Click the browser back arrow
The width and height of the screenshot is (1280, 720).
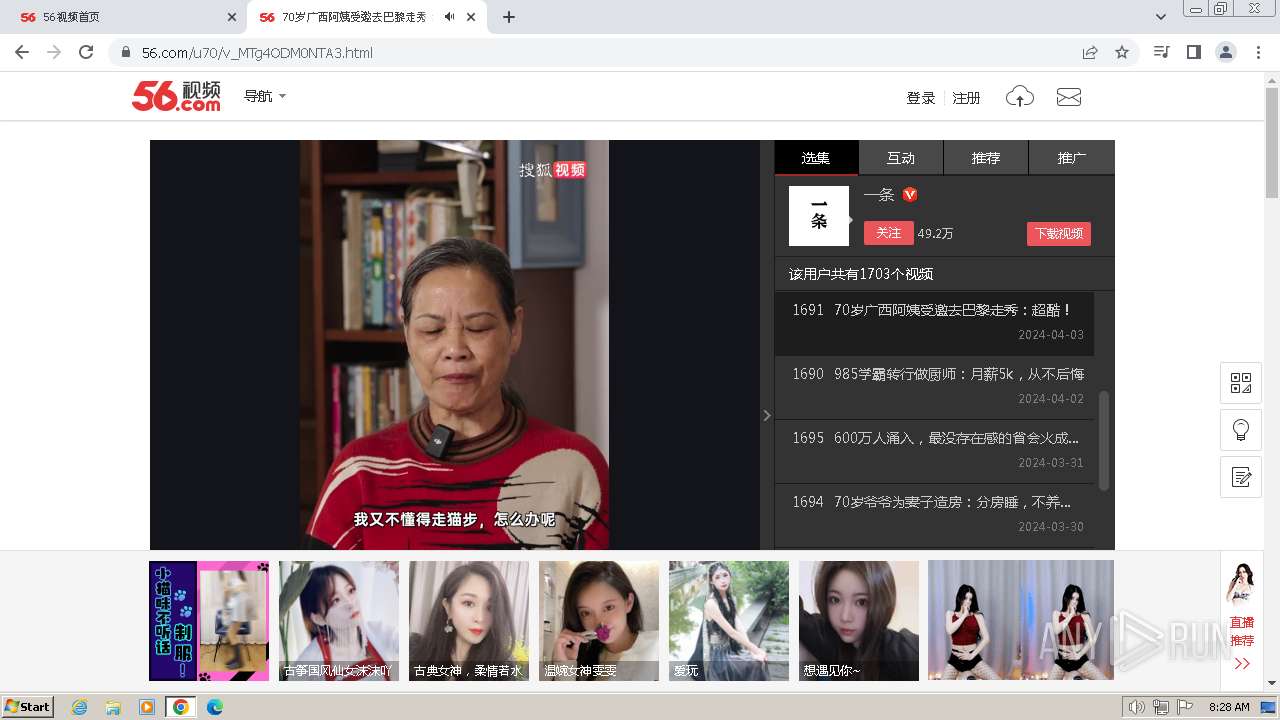(x=22, y=52)
